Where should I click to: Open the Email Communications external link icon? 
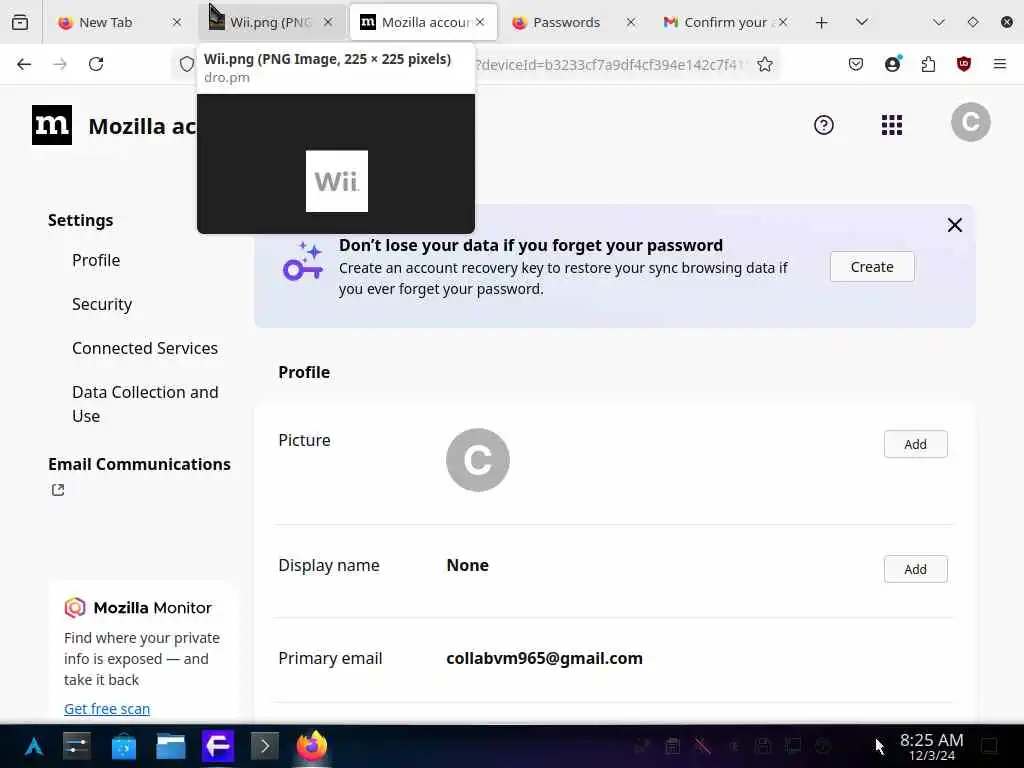[58, 490]
